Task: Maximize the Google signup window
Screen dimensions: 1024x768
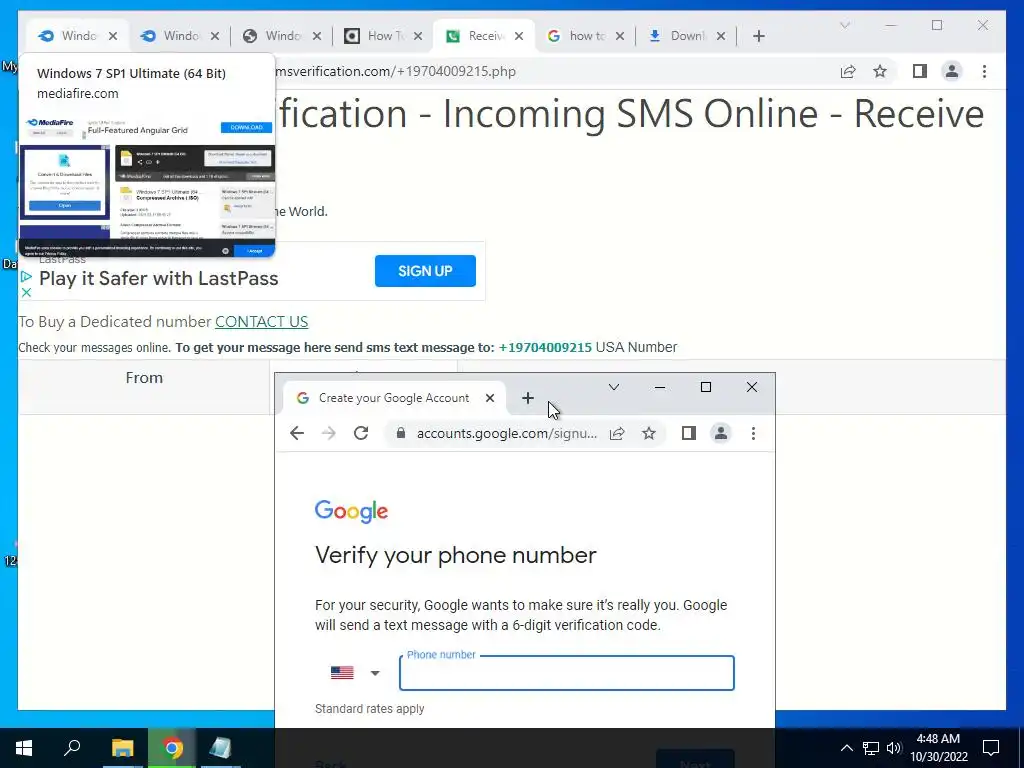Action: [x=706, y=387]
